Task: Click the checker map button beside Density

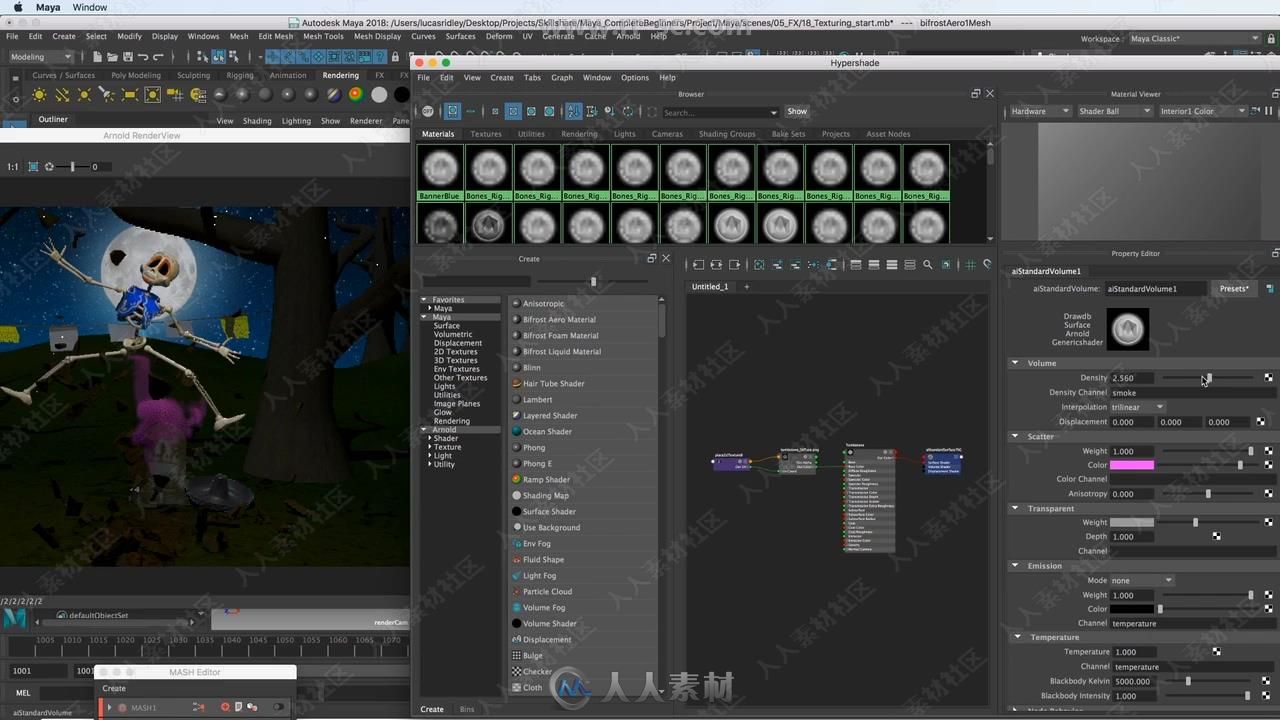Action: point(1268,378)
